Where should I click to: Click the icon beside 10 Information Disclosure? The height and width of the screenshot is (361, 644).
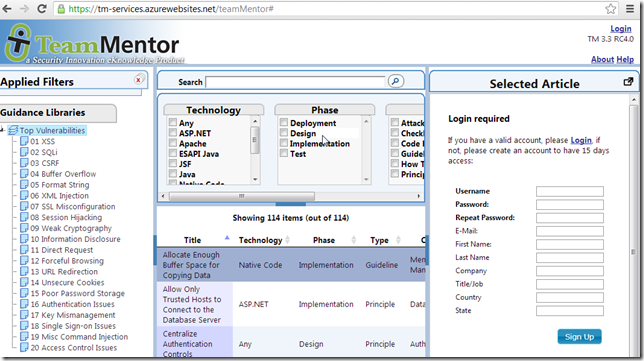pyautogui.click(x=24, y=239)
